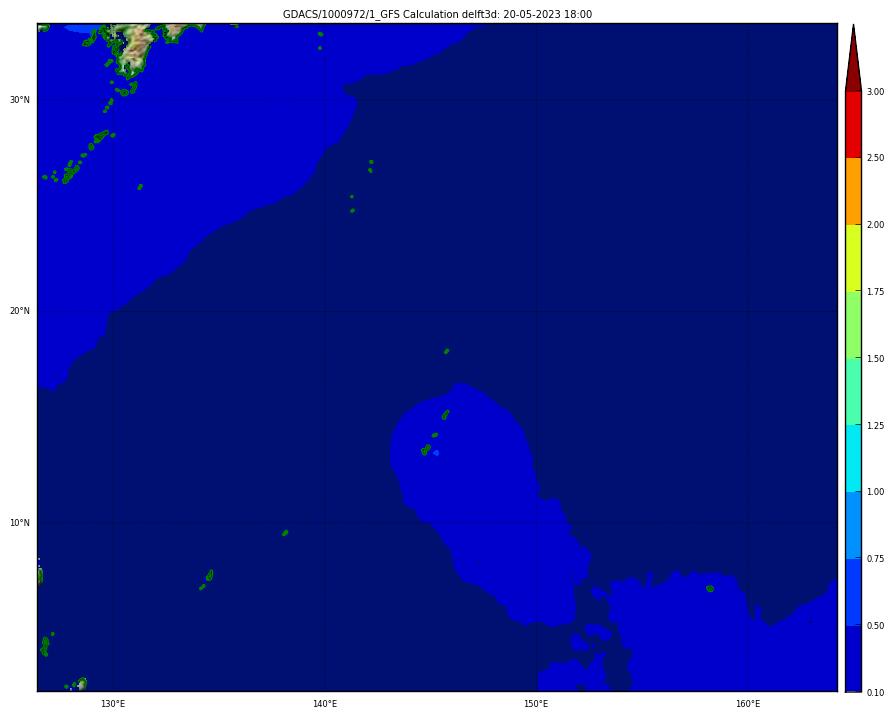Image resolution: width=894 pixels, height=717 pixels.
Task: Click the 140°E longitude axis label
Action: point(325,704)
